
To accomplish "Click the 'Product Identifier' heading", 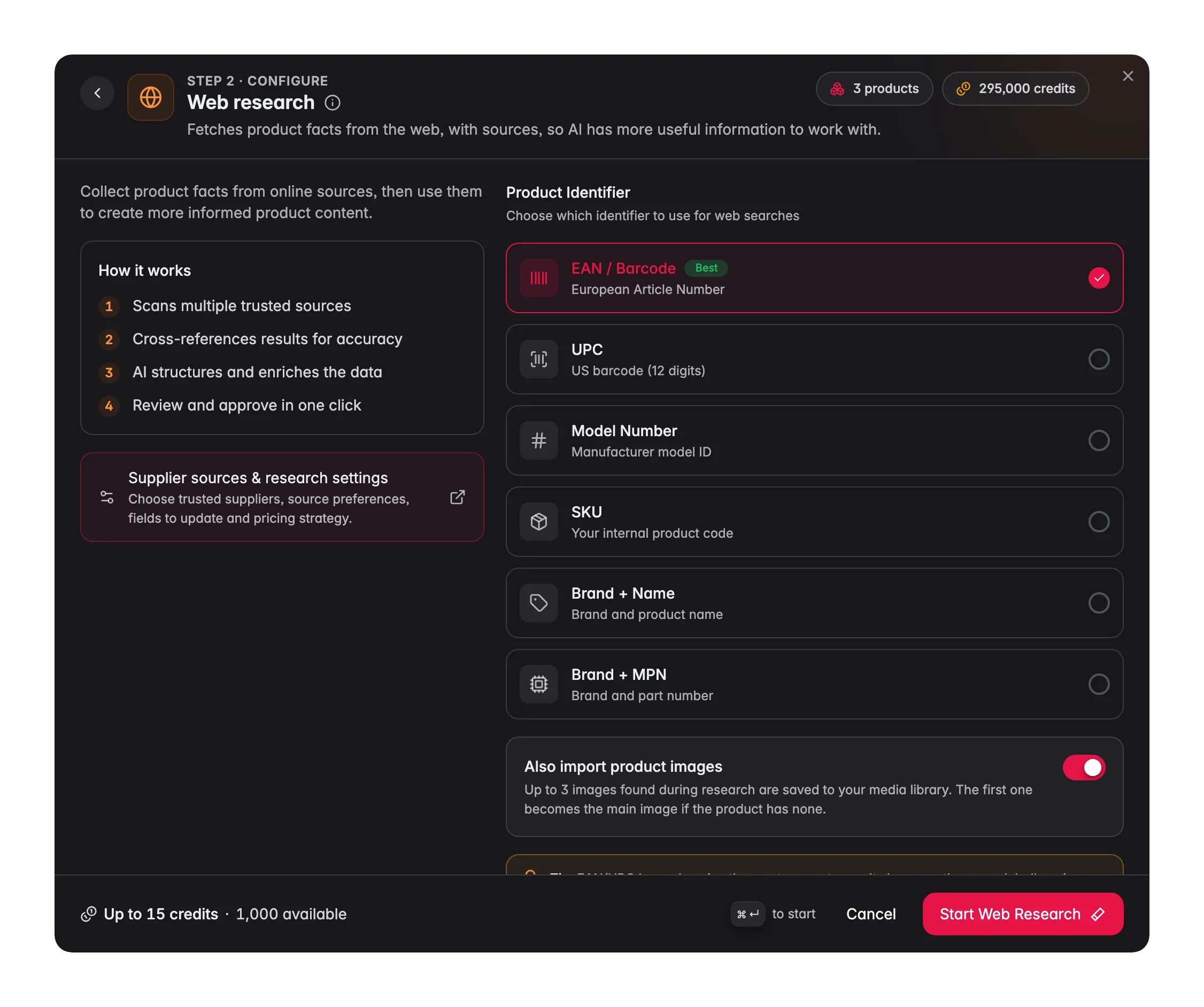I will [568, 192].
